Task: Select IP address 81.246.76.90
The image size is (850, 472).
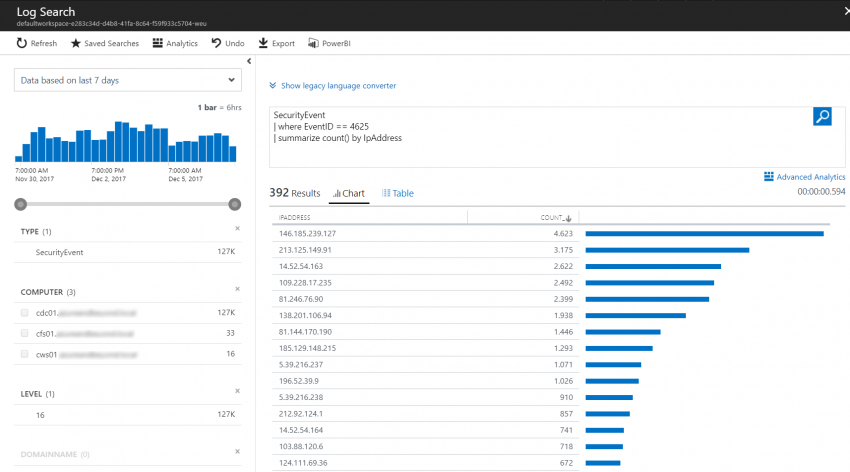Action: tap(300, 299)
